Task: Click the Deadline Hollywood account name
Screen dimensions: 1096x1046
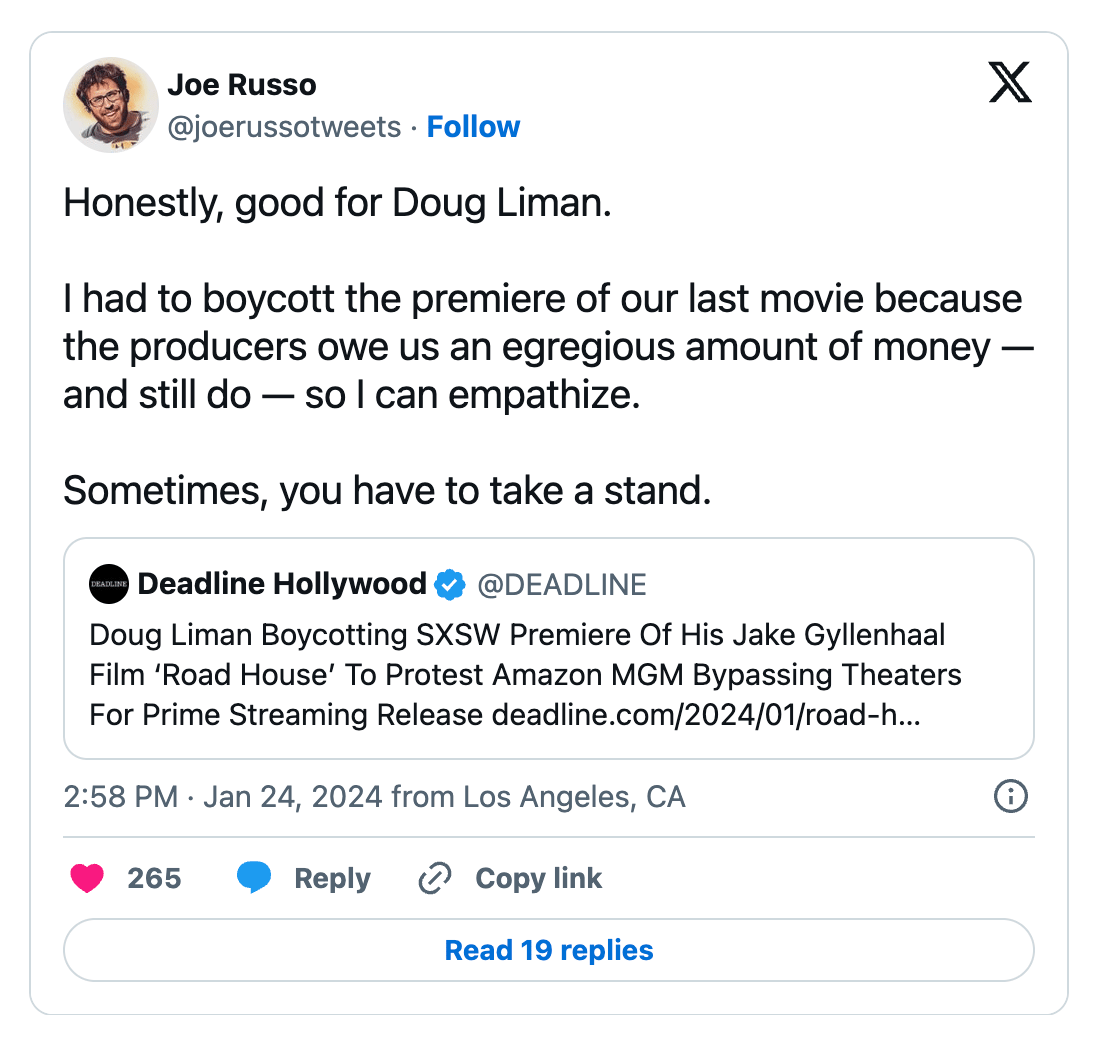Action: click(282, 585)
